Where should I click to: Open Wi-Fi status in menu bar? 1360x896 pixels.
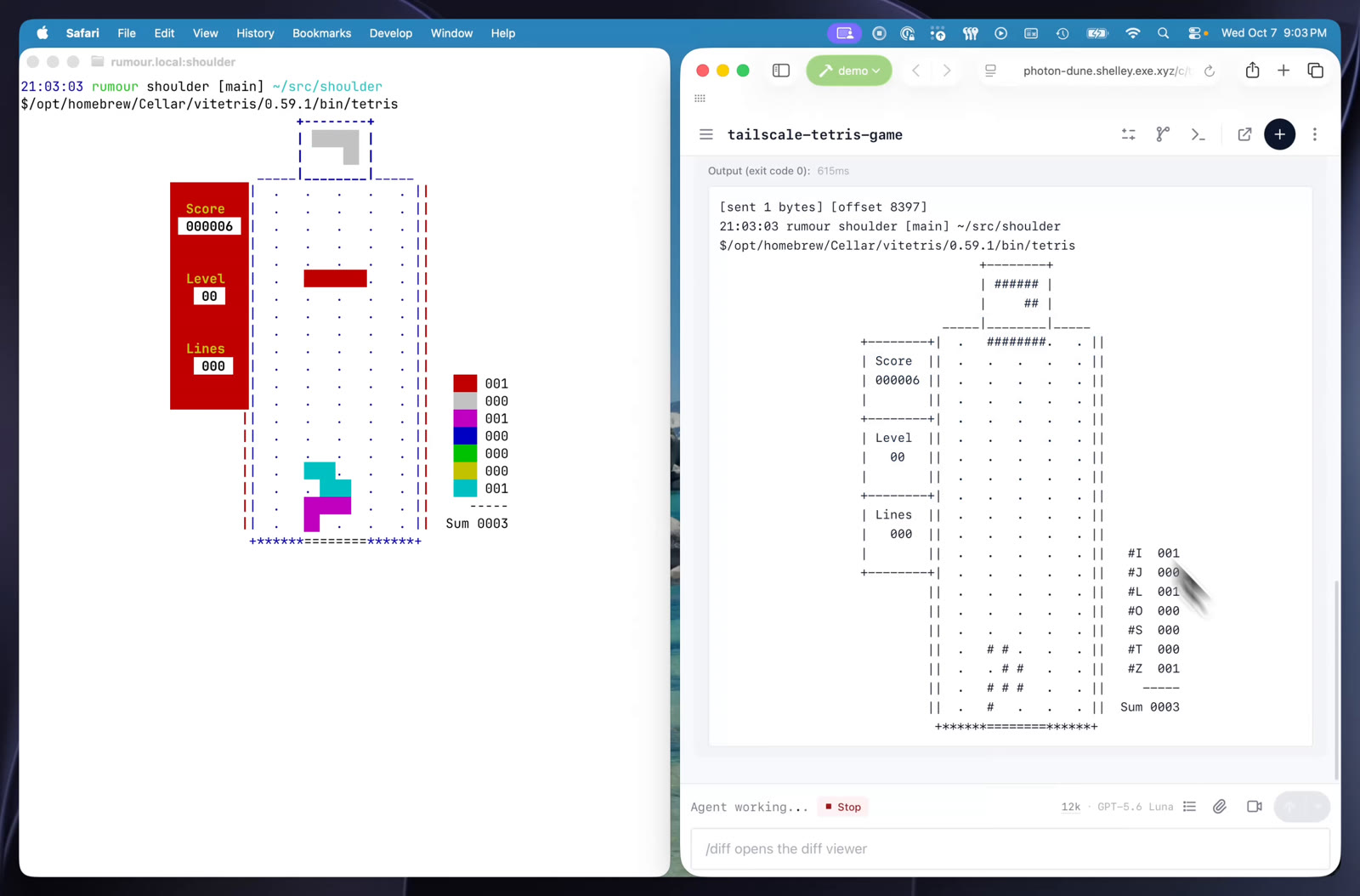[1133, 33]
